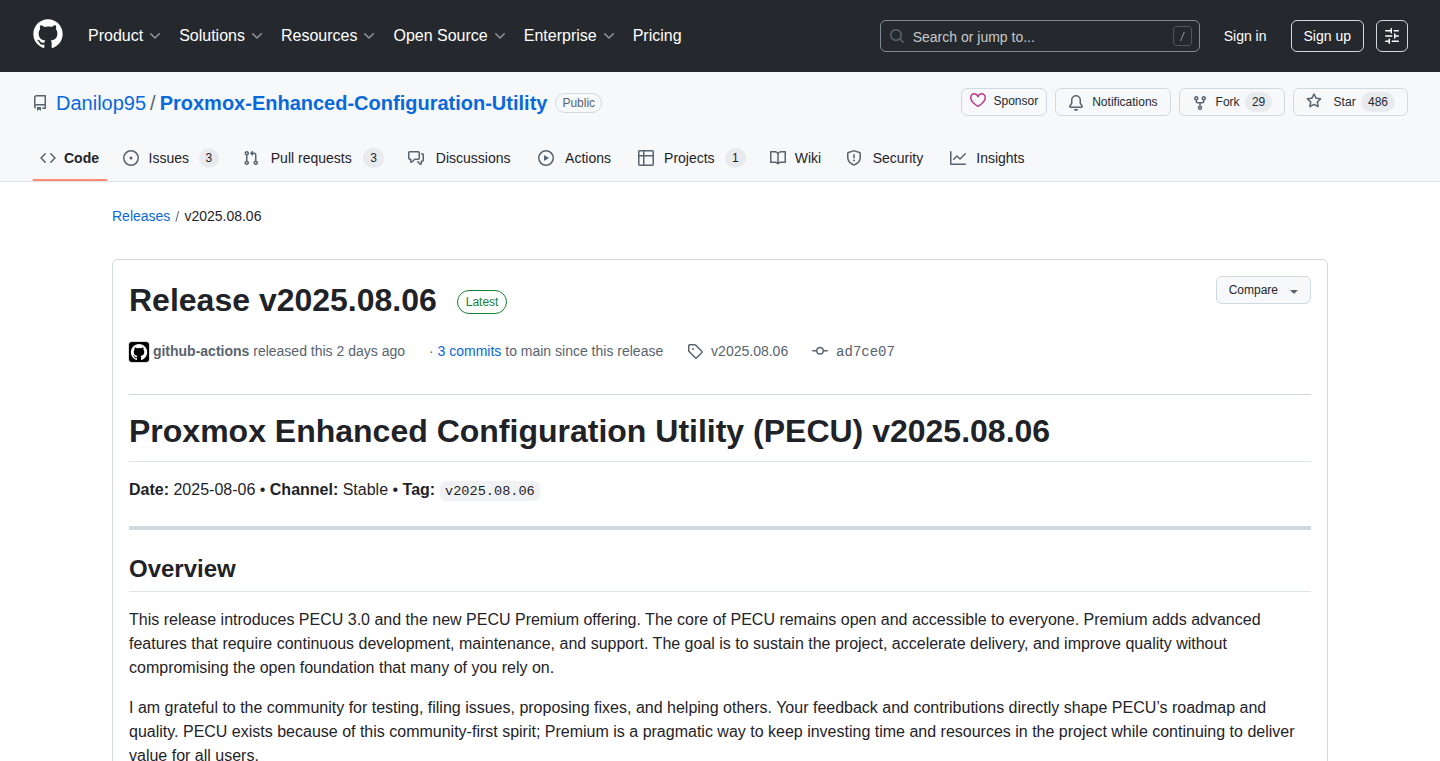Open the v2025.08.06 tag link
1440x761 pixels.
pyautogui.click(x=749, y=351)
